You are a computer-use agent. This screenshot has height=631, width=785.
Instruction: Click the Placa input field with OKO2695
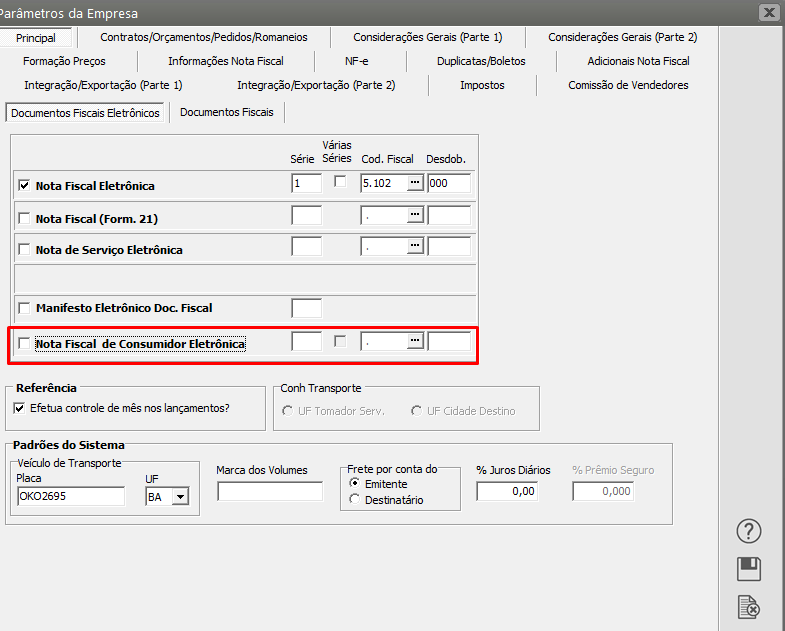click(x=70, y=497)
